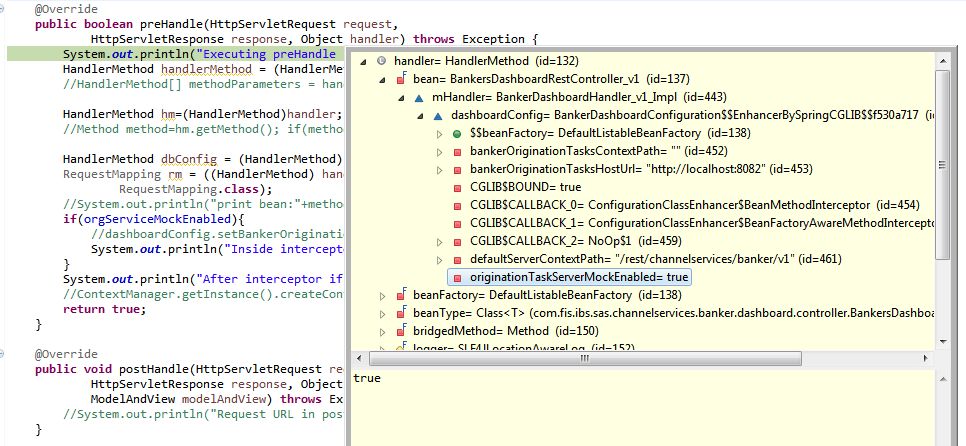Collapse the dashboardConfig node
The image size is (966, 446).
[x=420, y=115]
